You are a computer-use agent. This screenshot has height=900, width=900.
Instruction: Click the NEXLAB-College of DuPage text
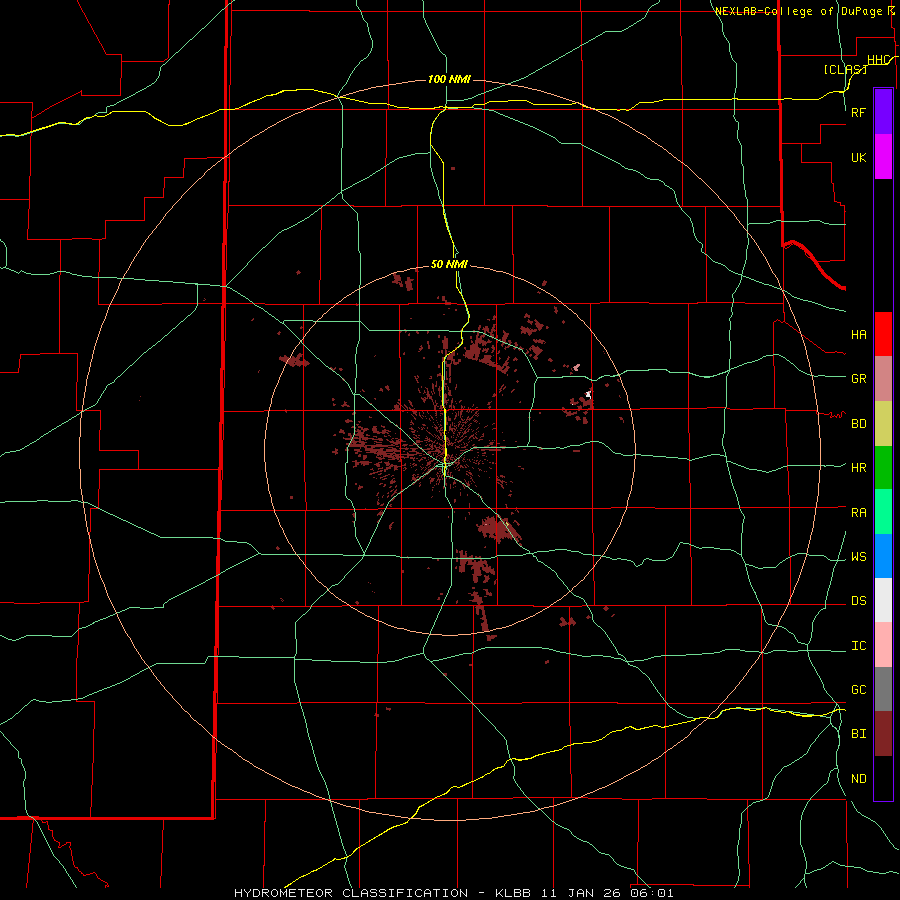(x=798, y=11)
